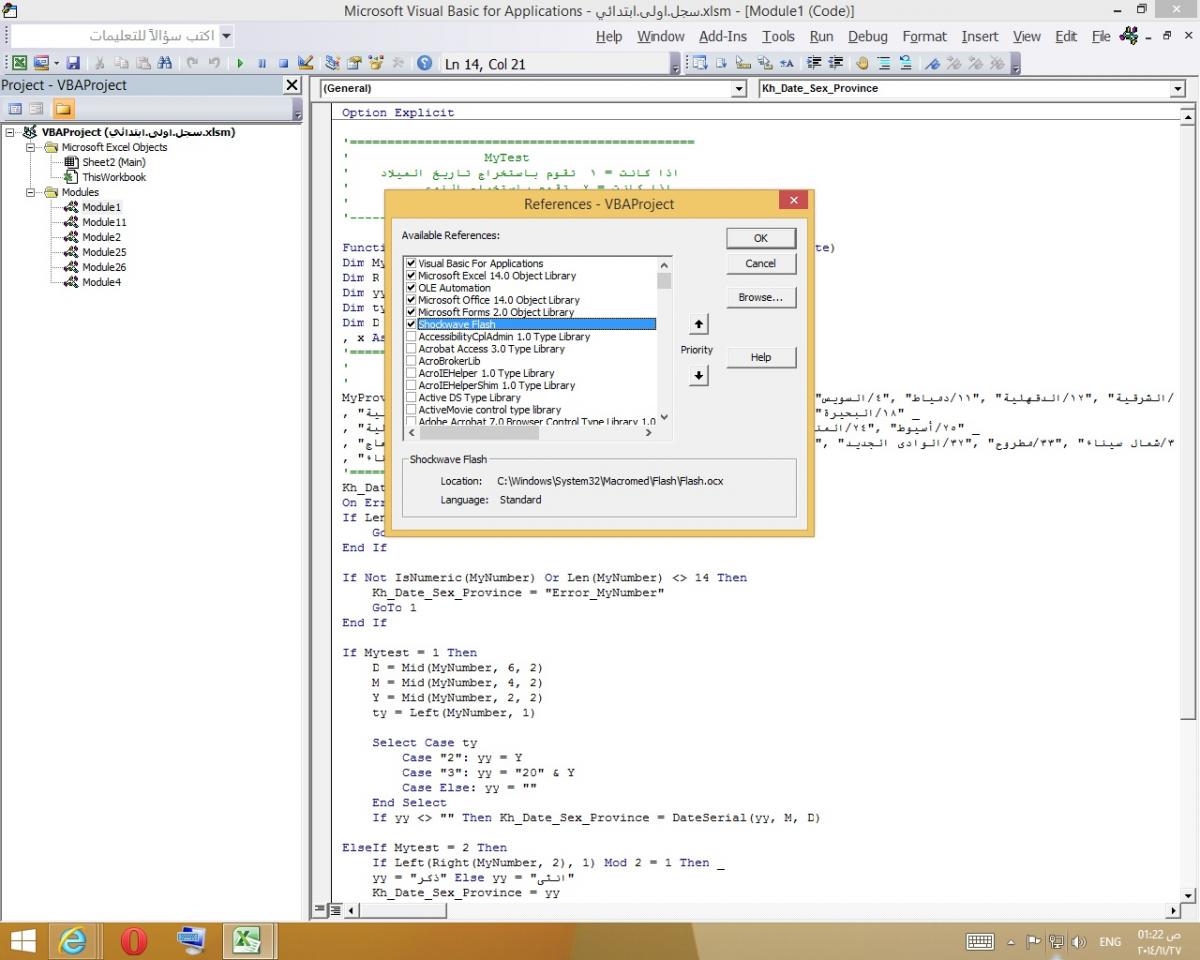1200x960 pixels.
Task: Check Acrobat Access 3.0 Type Library
Action: (x=411, y=349)
